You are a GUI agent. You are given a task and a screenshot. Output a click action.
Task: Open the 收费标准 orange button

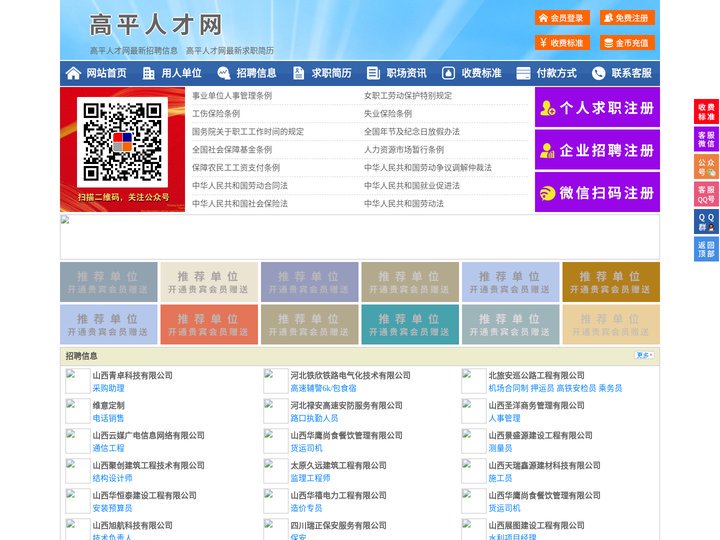coord(562,43)
